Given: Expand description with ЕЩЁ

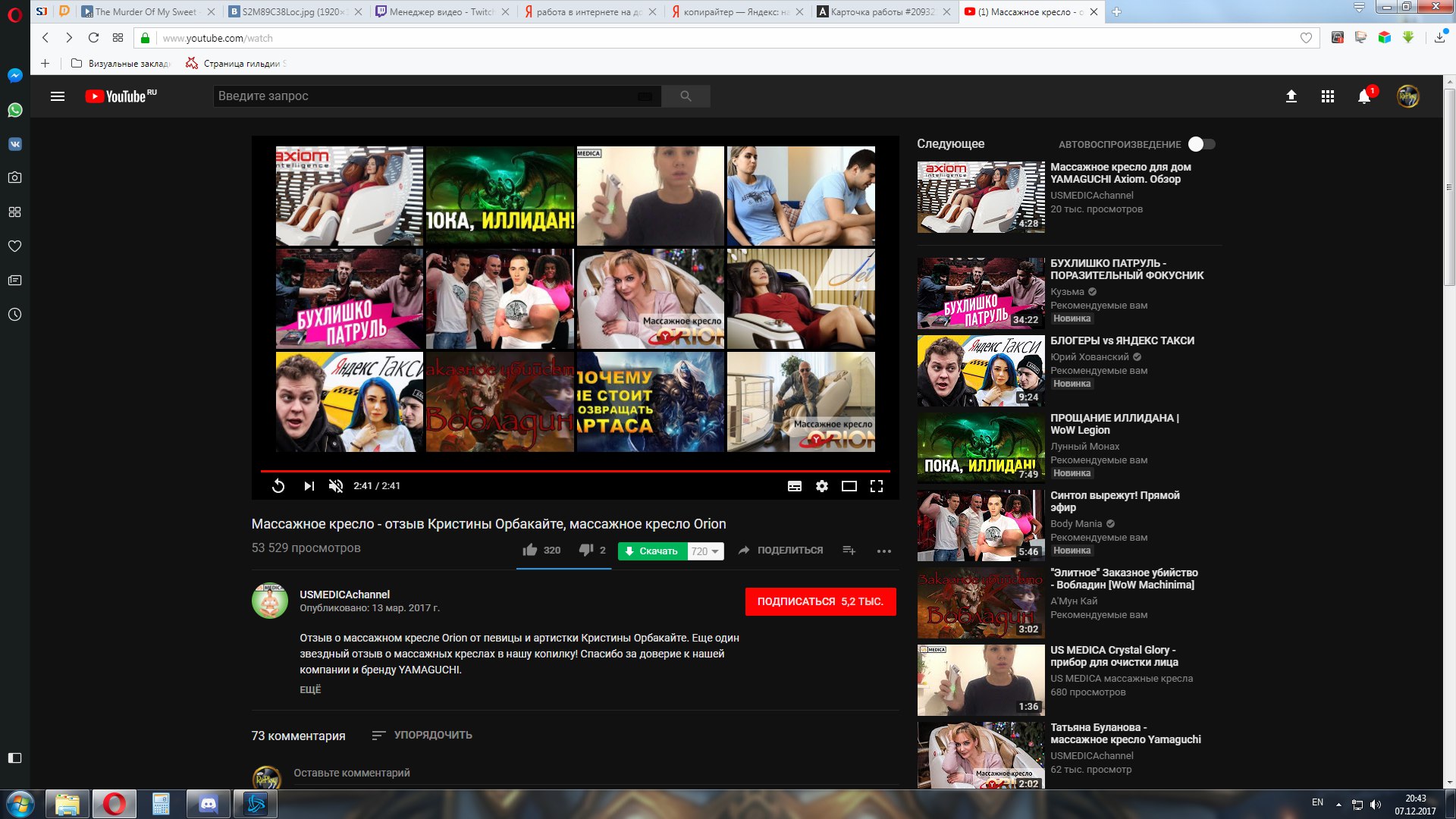Looking at the screenshot, I should 310,689.
